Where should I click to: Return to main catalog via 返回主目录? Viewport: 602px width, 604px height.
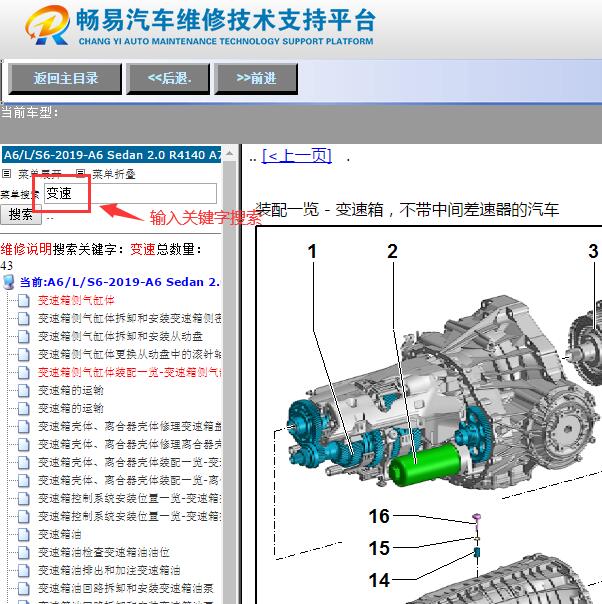click(x=65, y=79)
